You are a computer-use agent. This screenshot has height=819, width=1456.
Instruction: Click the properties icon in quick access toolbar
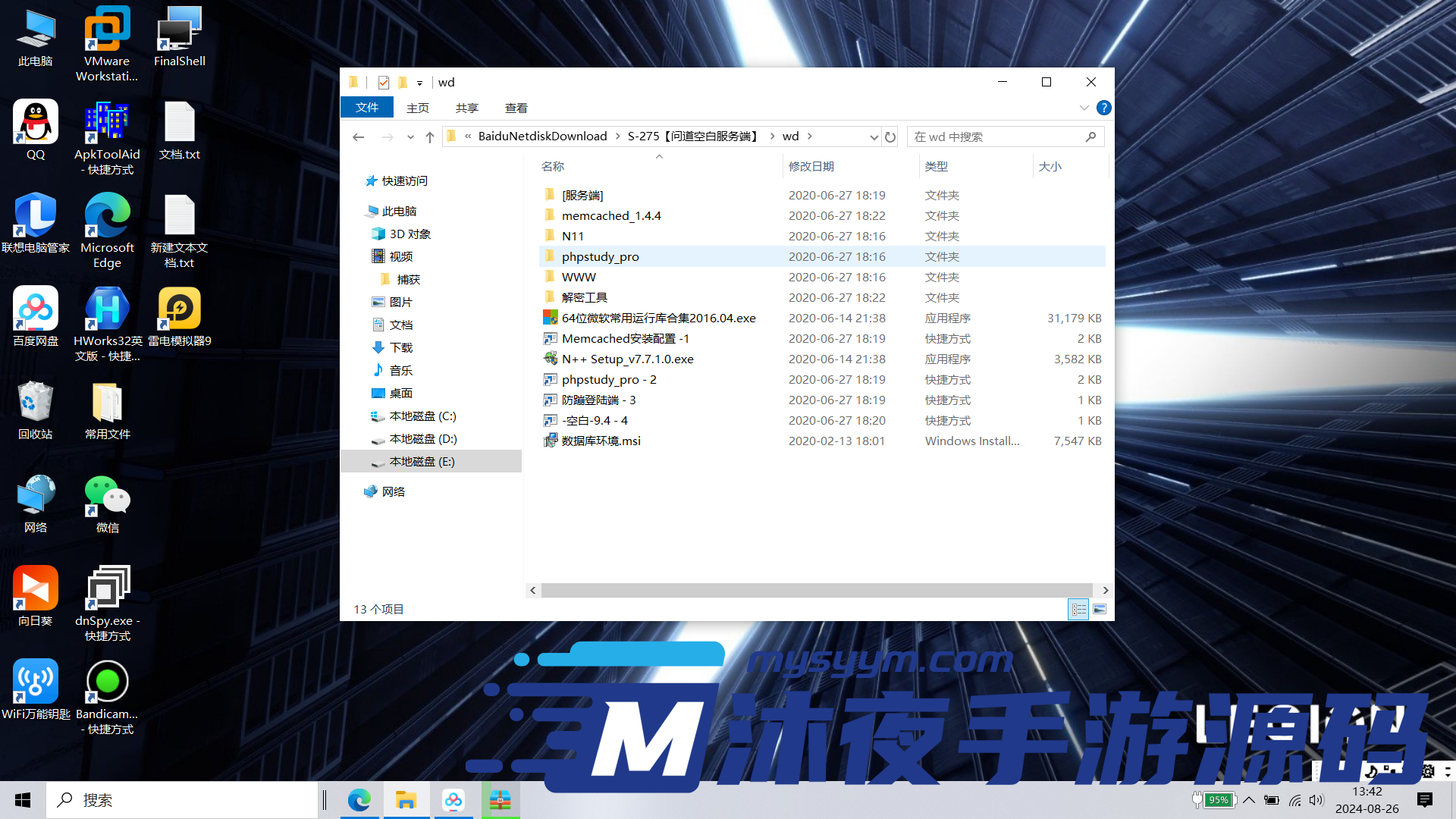pyautogui.click(x=384, y=82)
